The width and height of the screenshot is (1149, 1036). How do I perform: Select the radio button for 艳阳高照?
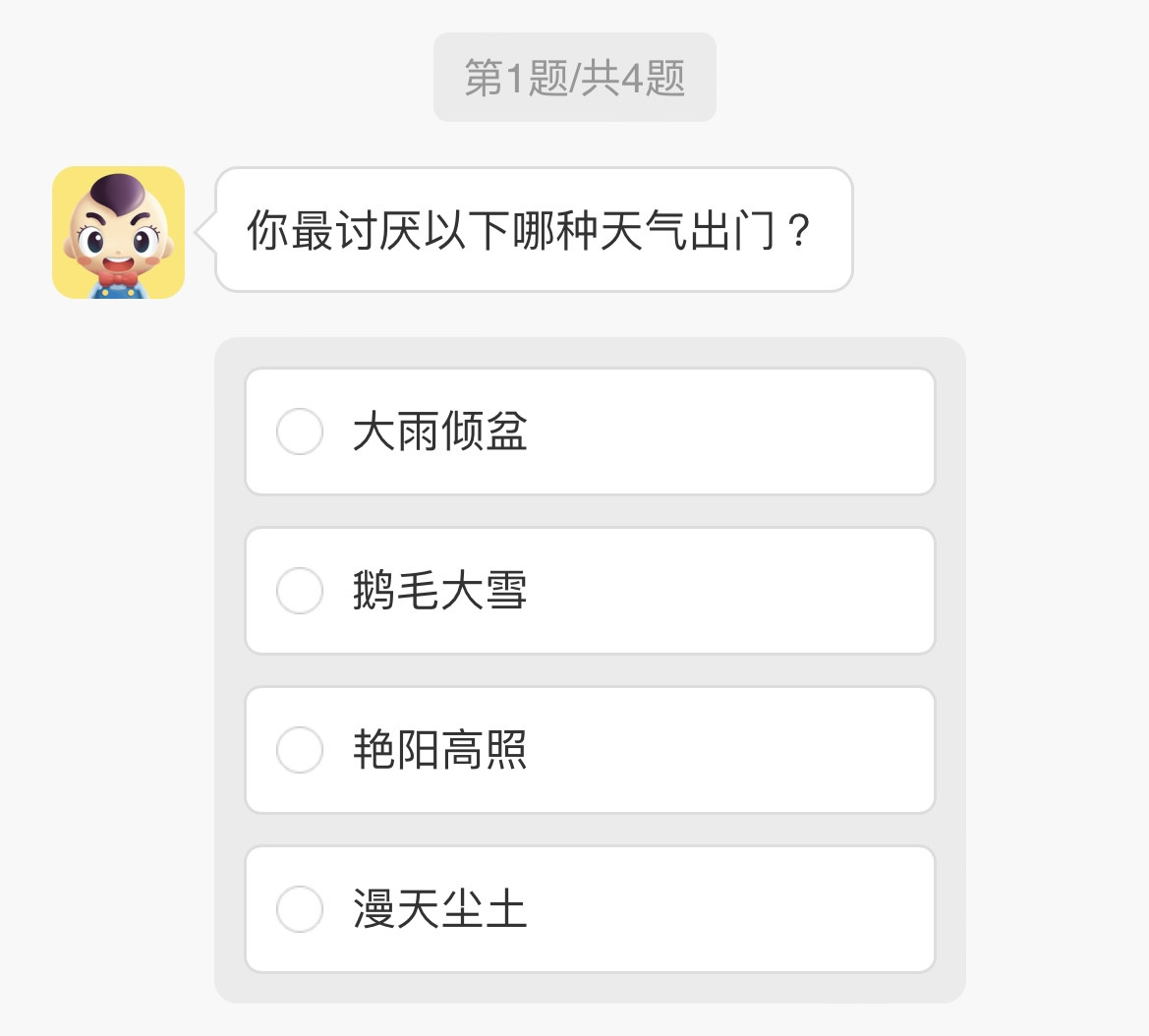299,750
